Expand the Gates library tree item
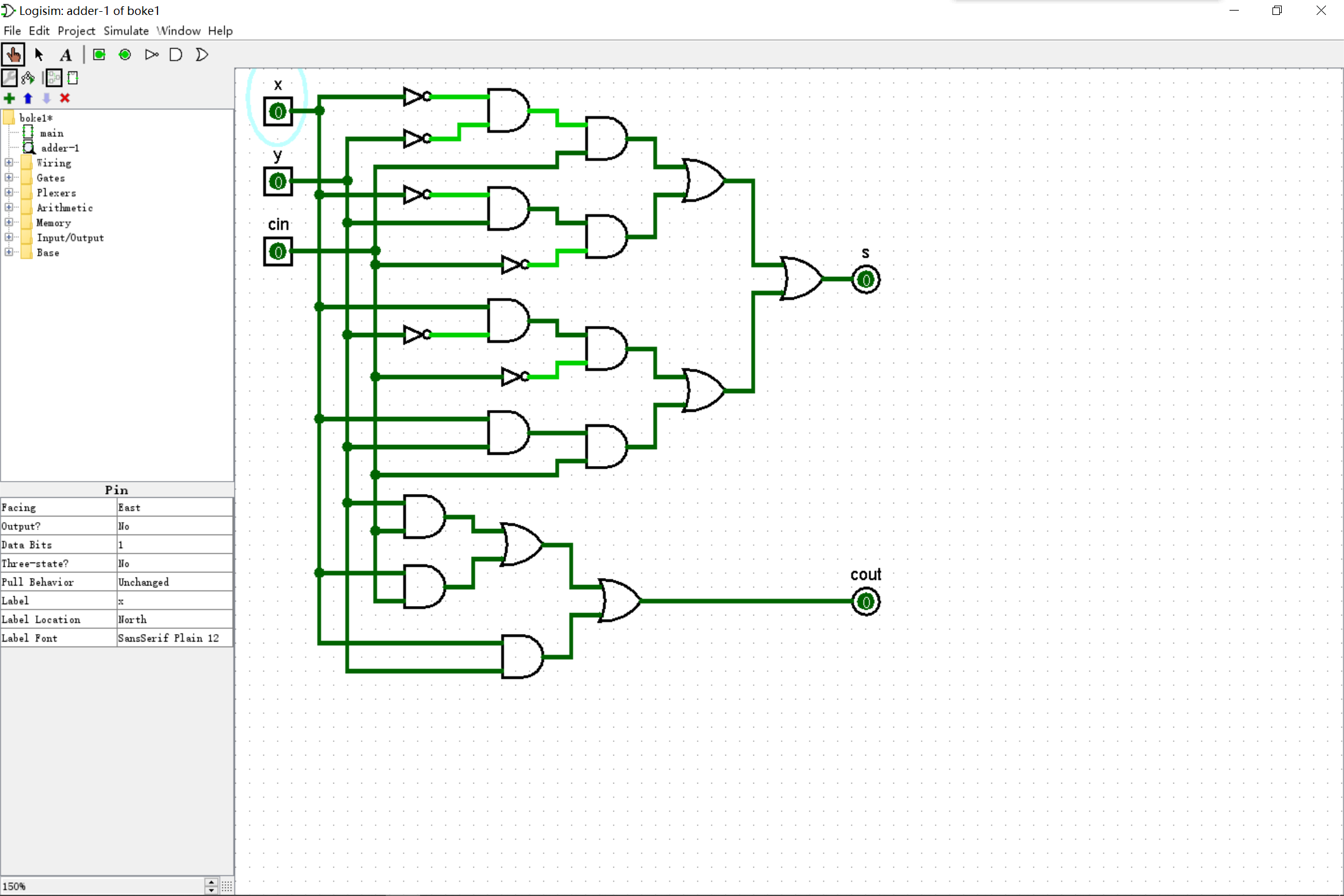1344x896 pixels. 8,177
